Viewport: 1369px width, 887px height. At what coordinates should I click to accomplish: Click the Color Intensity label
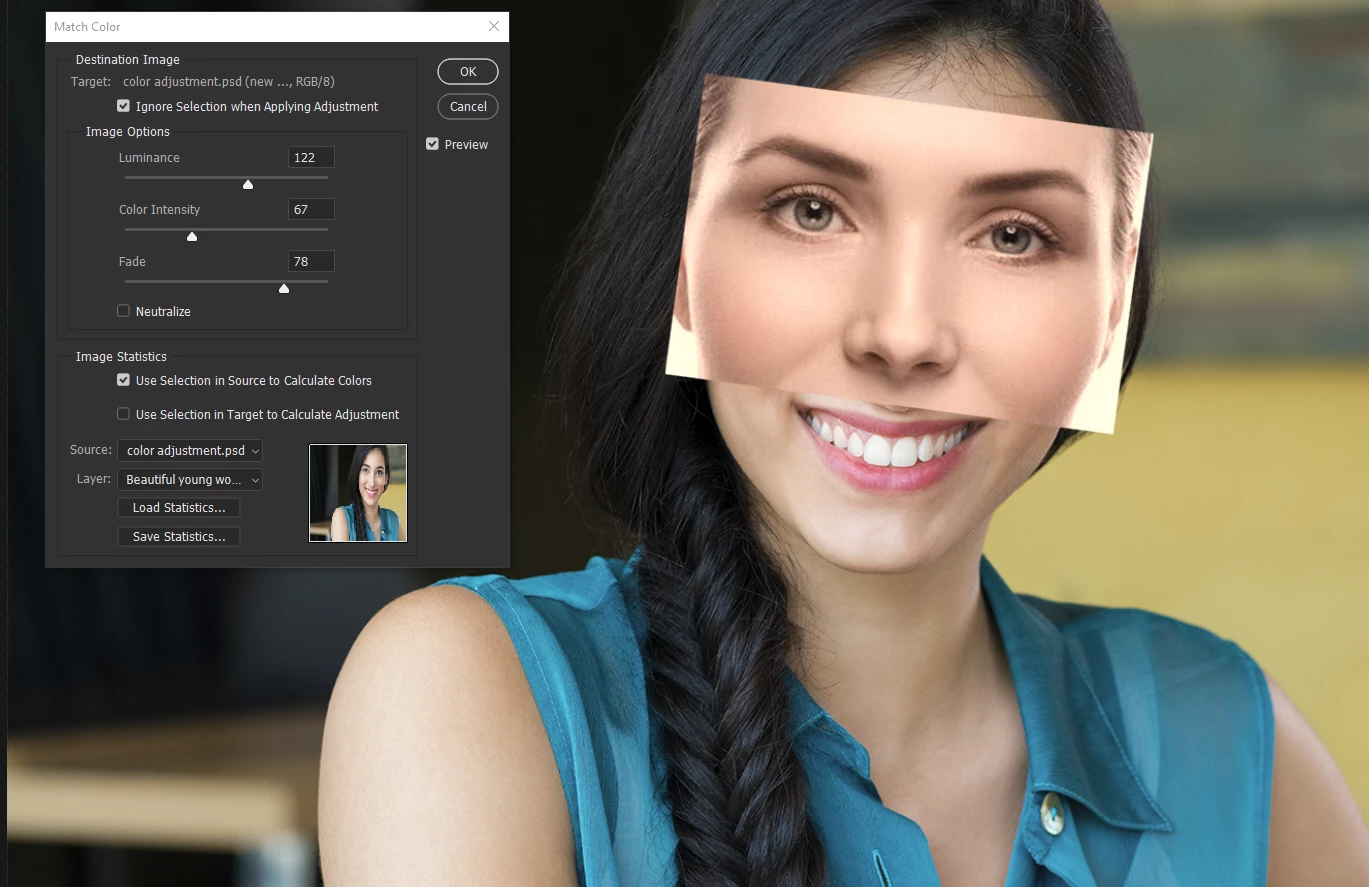click(x=159, y=210)
